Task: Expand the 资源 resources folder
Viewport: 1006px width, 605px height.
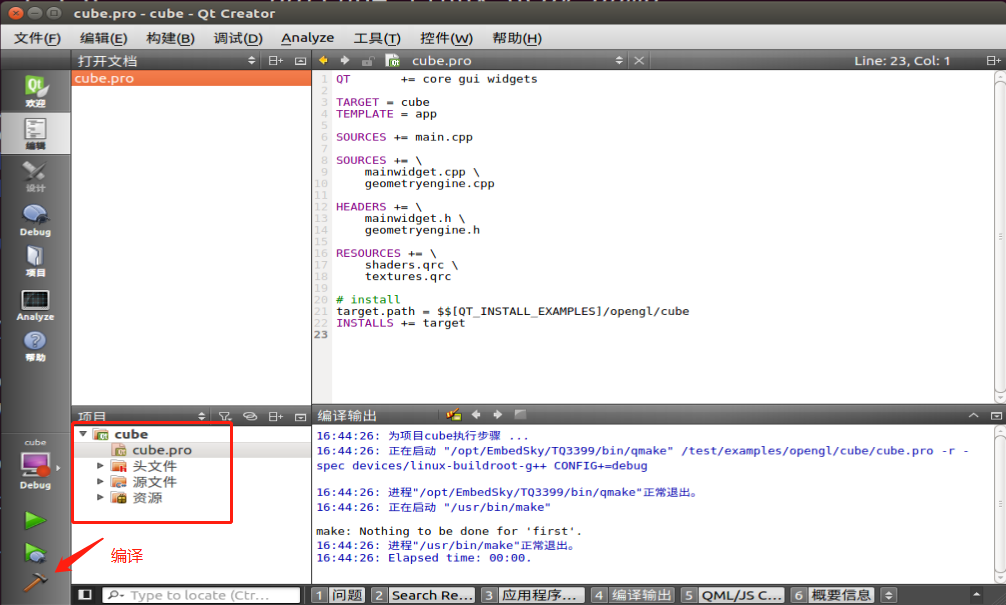Action: click(100, 497)
